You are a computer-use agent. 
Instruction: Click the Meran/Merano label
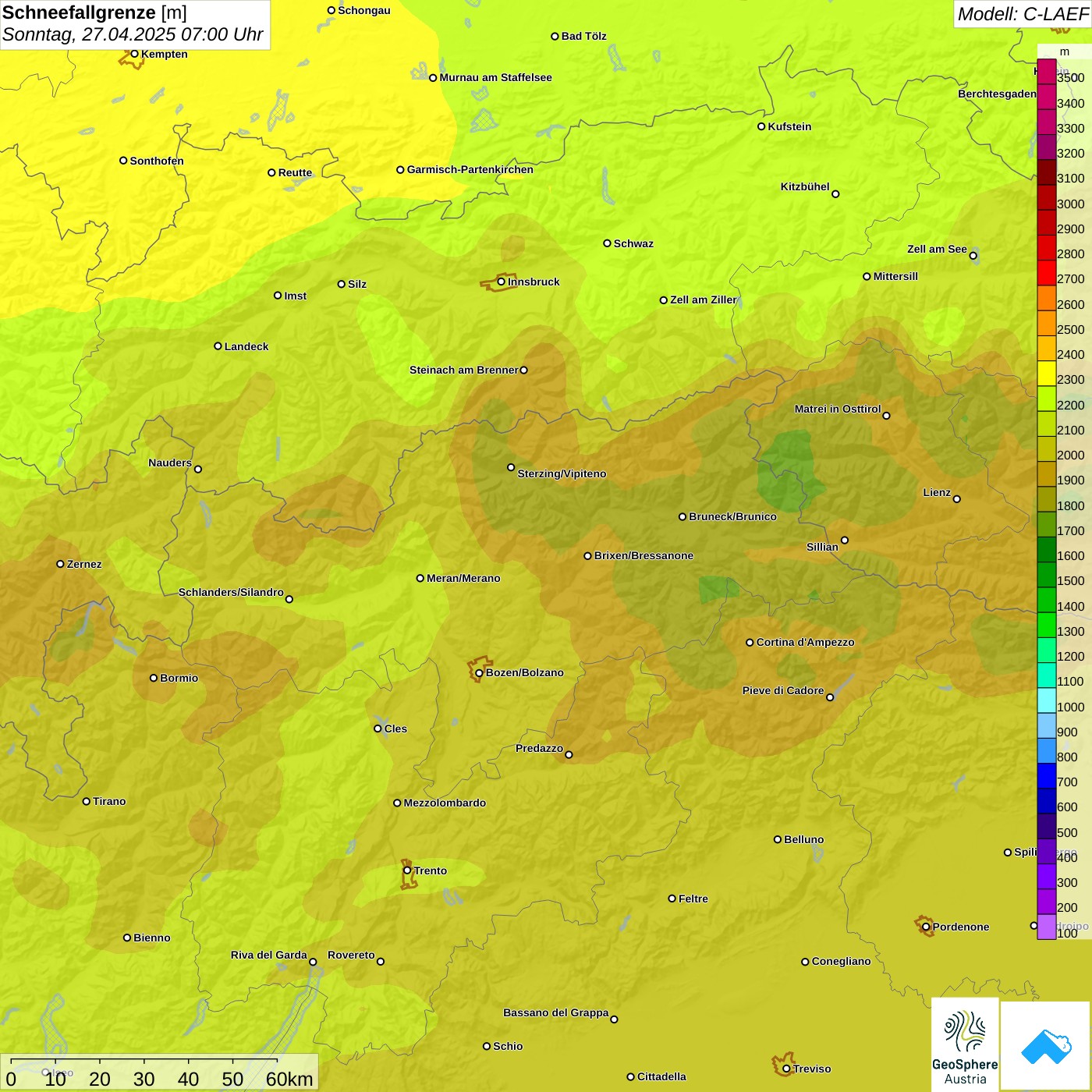point(463,578)
